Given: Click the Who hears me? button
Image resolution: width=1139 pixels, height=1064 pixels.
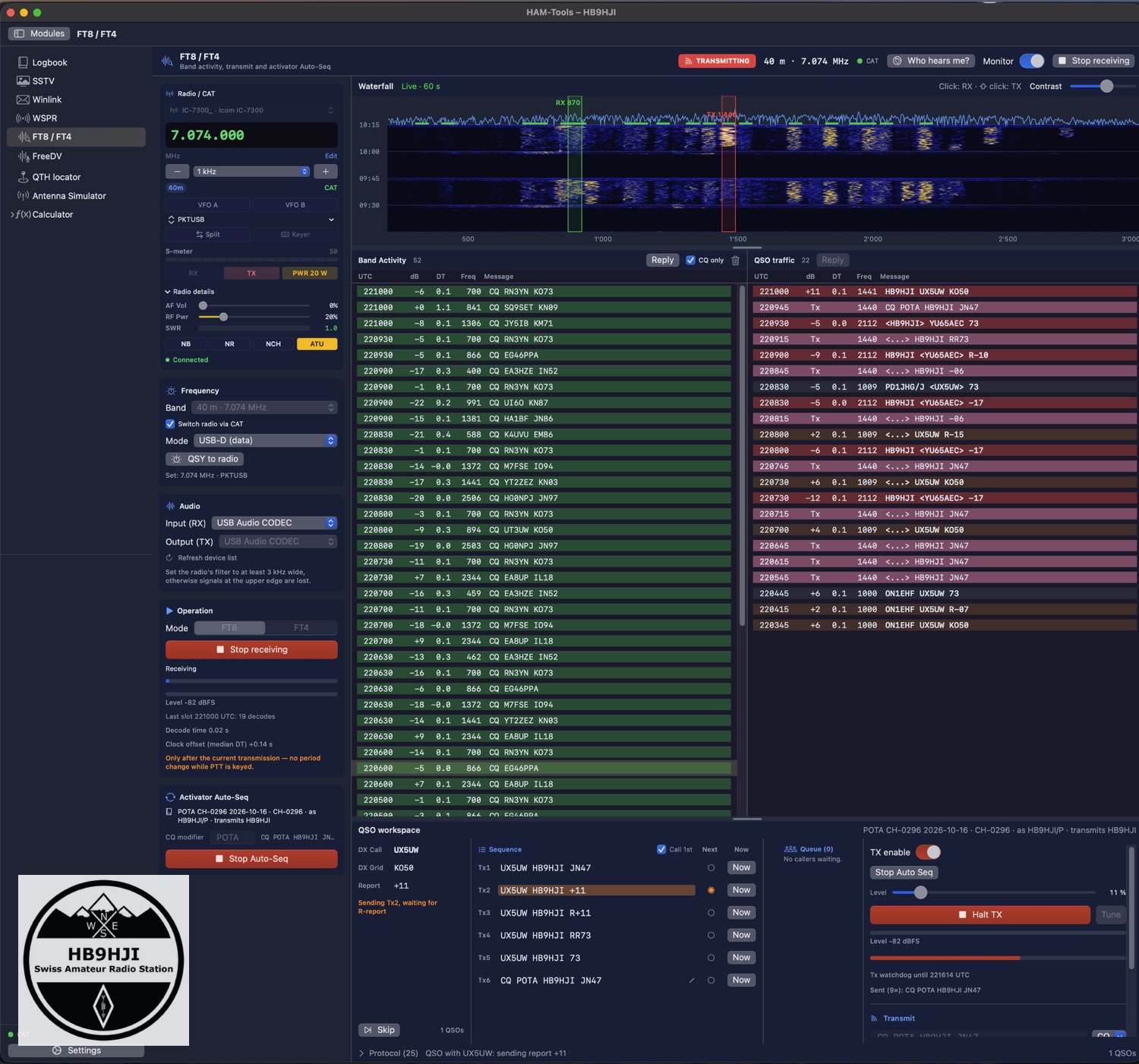Looking at the screenshot, I should coord(931,61).
